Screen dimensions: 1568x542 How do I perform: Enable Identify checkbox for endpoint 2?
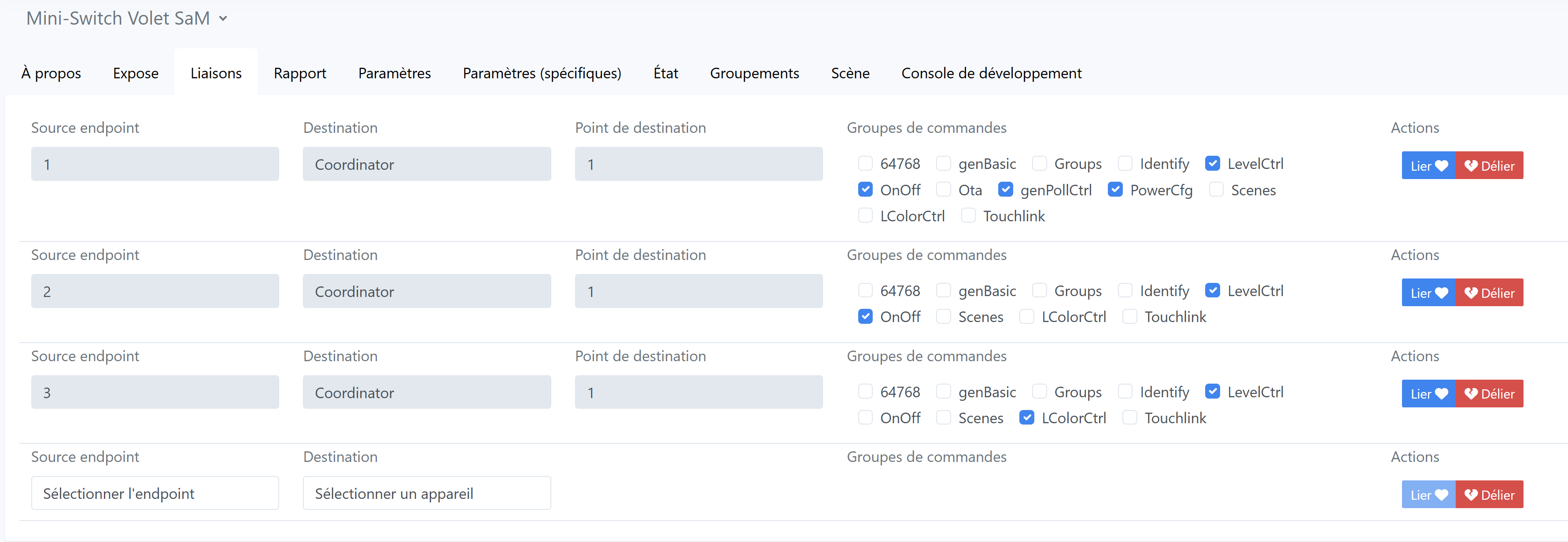point(1125,290)
